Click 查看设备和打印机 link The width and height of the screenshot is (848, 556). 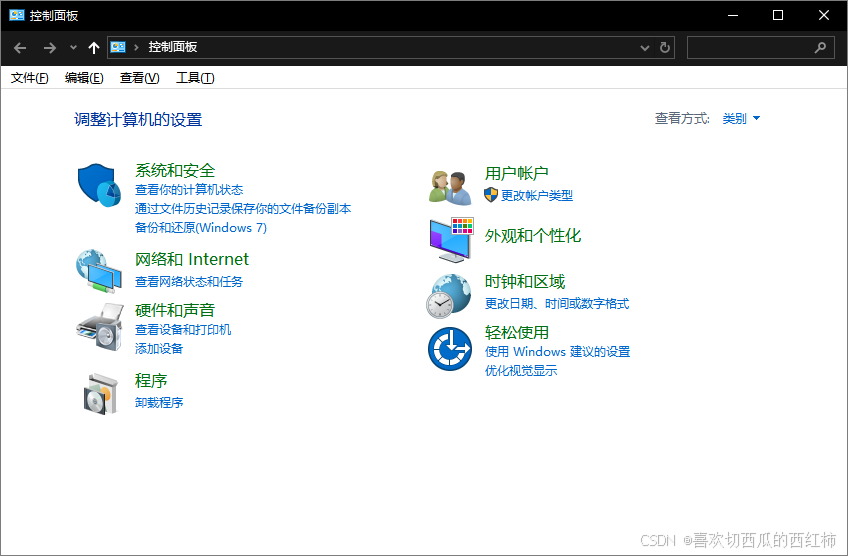[183, 330]
